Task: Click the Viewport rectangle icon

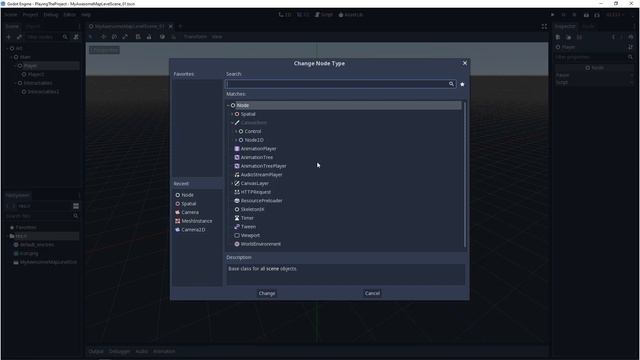Action: tap(237, 236)
